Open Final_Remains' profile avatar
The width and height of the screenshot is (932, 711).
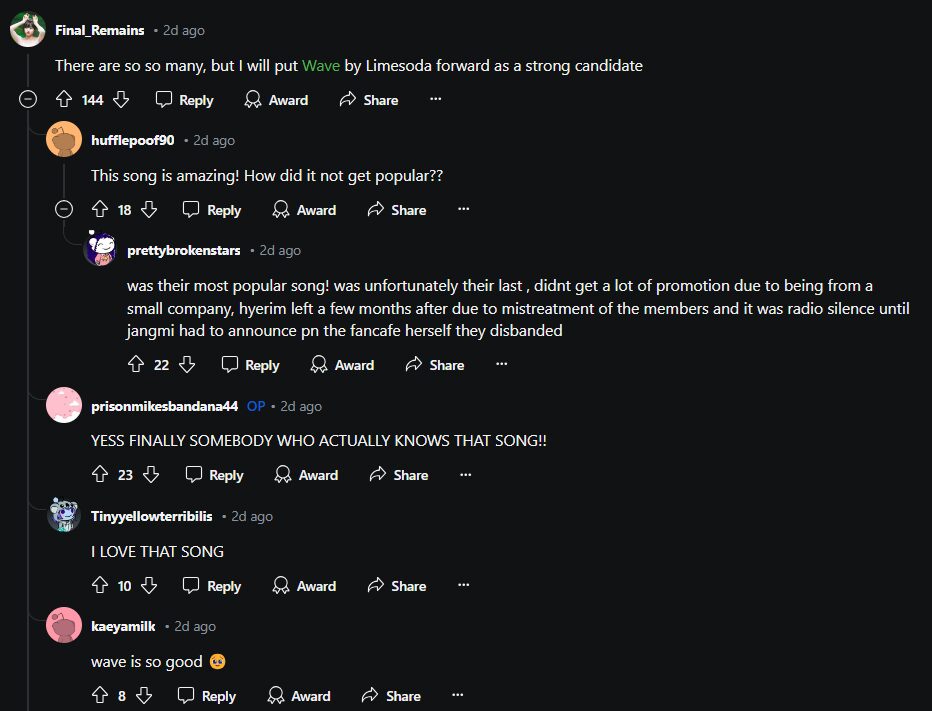pyautogui.click(x=28, y=29)
